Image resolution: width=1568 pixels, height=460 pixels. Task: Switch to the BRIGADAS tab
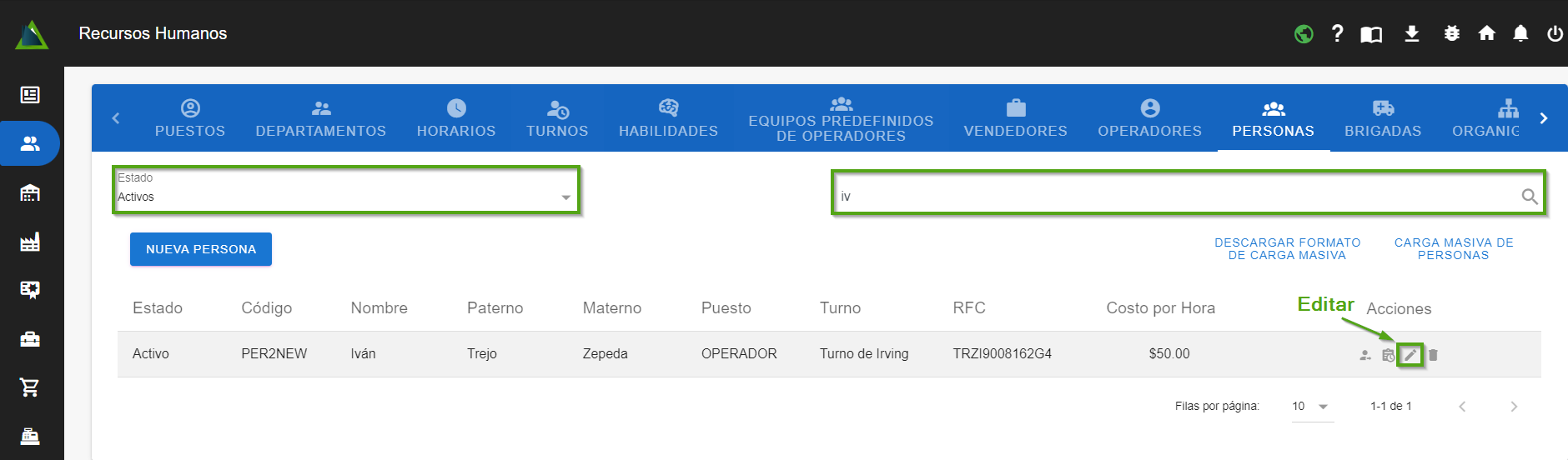(x=1382, y=118)
